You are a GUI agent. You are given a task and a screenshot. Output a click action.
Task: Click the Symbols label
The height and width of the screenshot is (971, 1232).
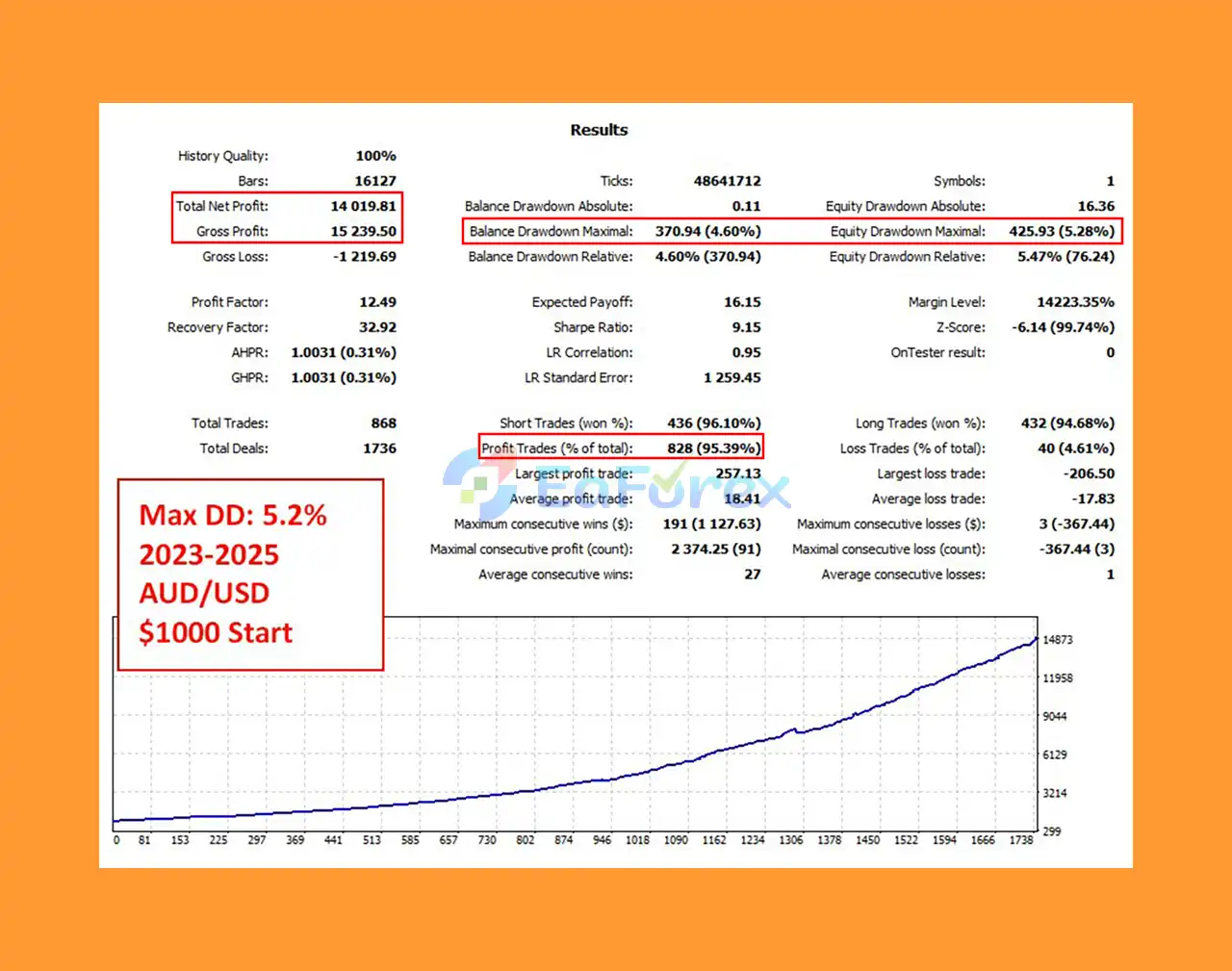(959, 181)
